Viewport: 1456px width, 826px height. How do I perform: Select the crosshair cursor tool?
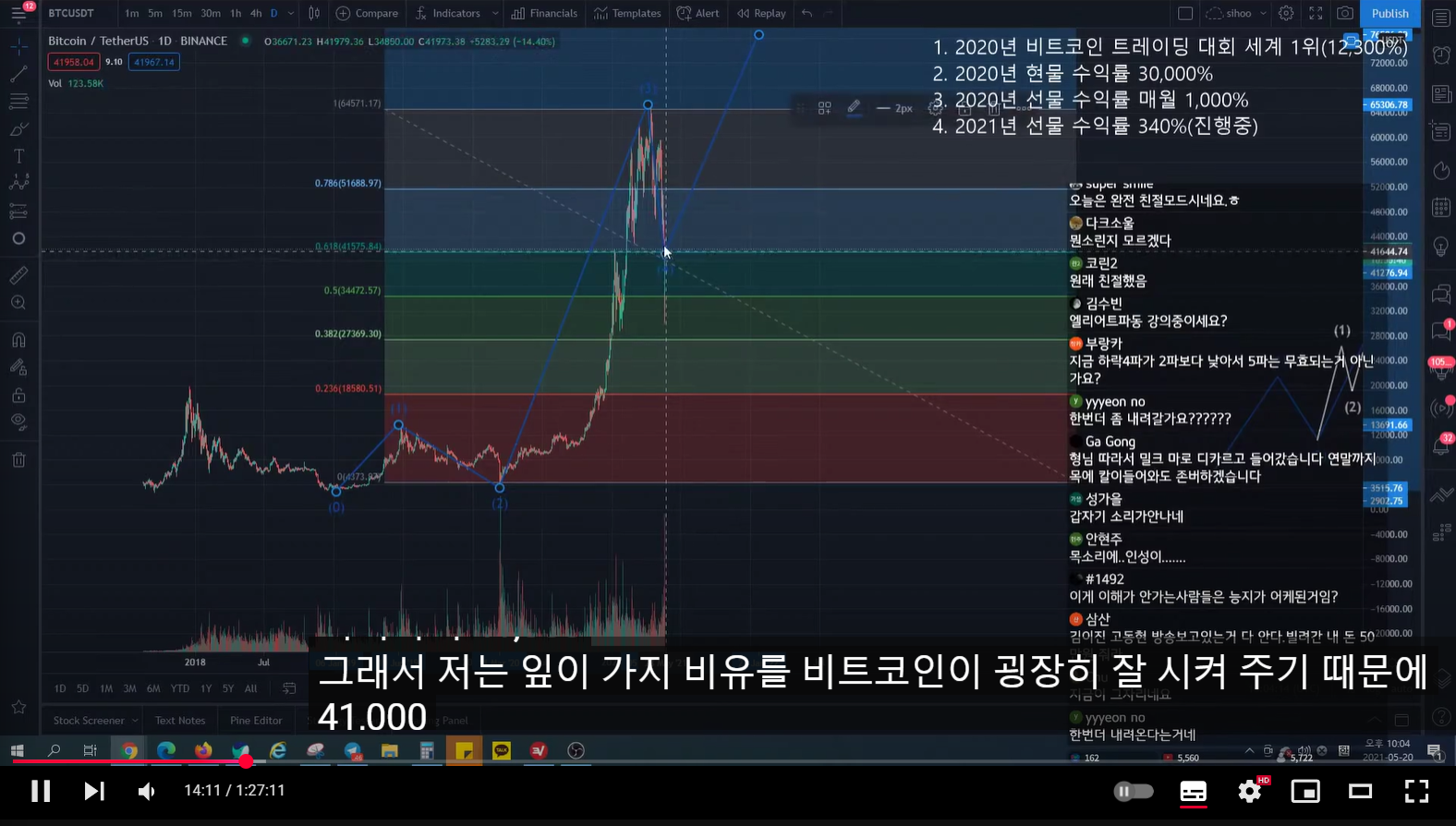[18, 45]
